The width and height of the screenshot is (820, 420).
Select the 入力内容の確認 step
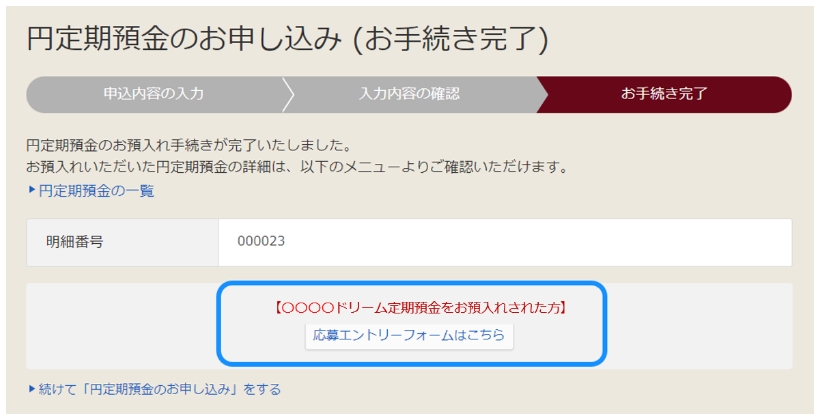pyautogui.click(x=409, y=94)
